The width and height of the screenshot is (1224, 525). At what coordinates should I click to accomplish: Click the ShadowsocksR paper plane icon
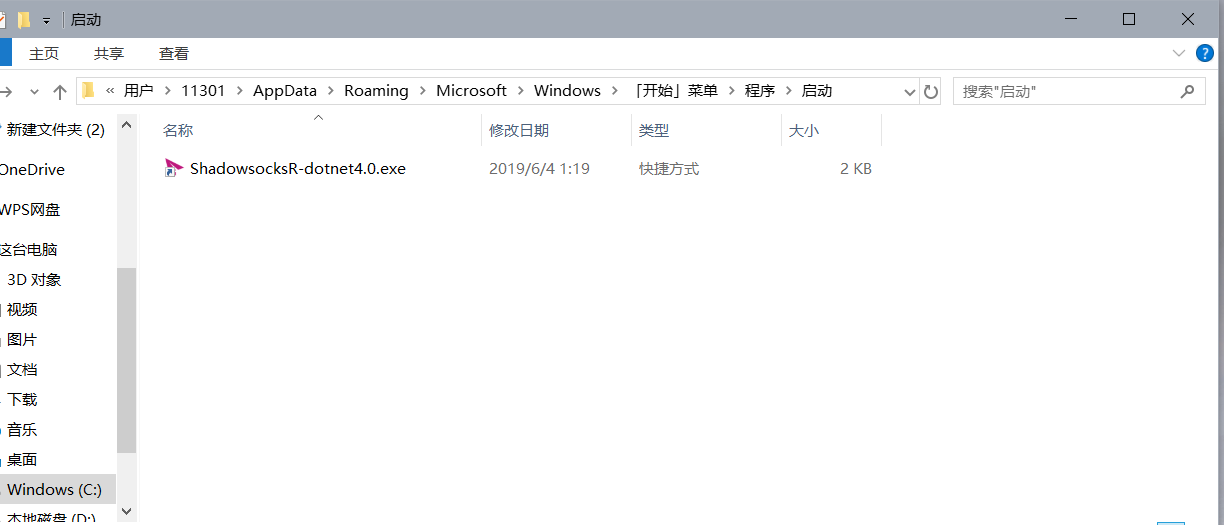[x=174, y=168]
